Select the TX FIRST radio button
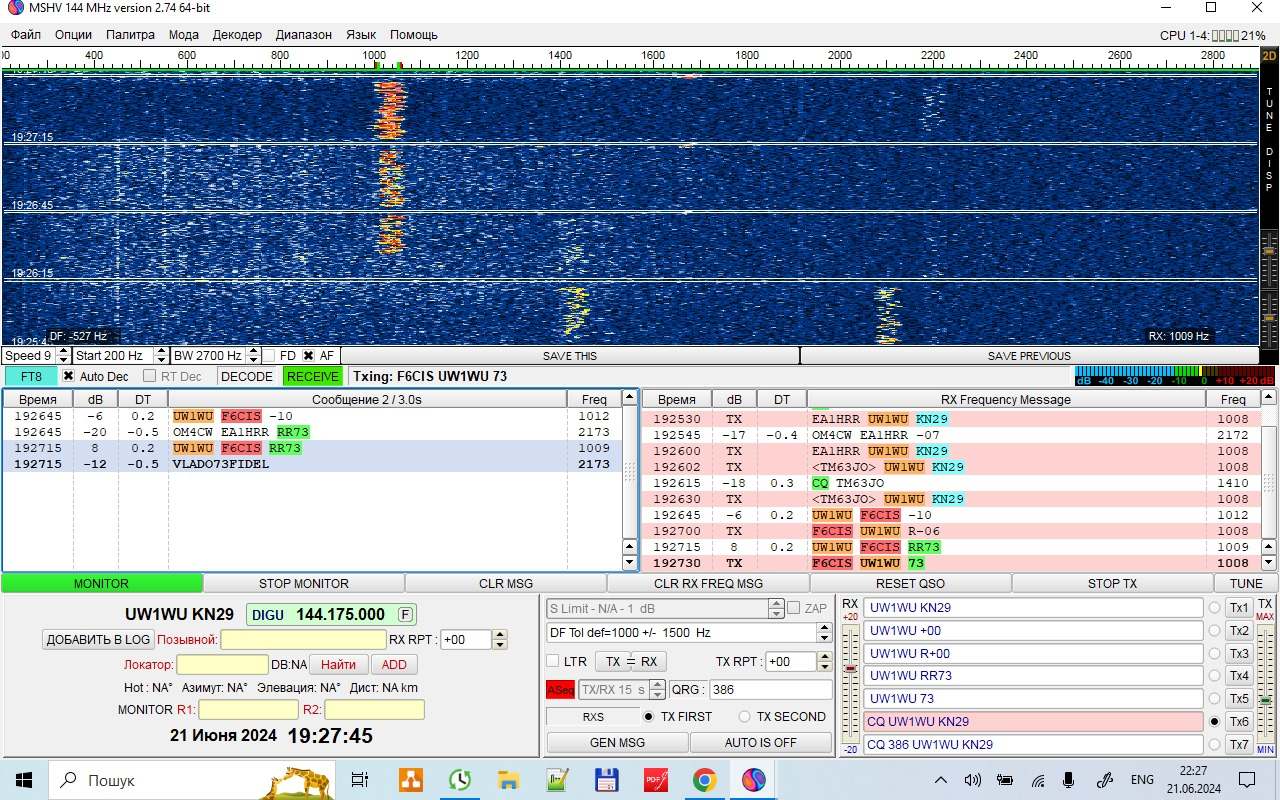Viewport: 1280px width, 800px height. 648,716
